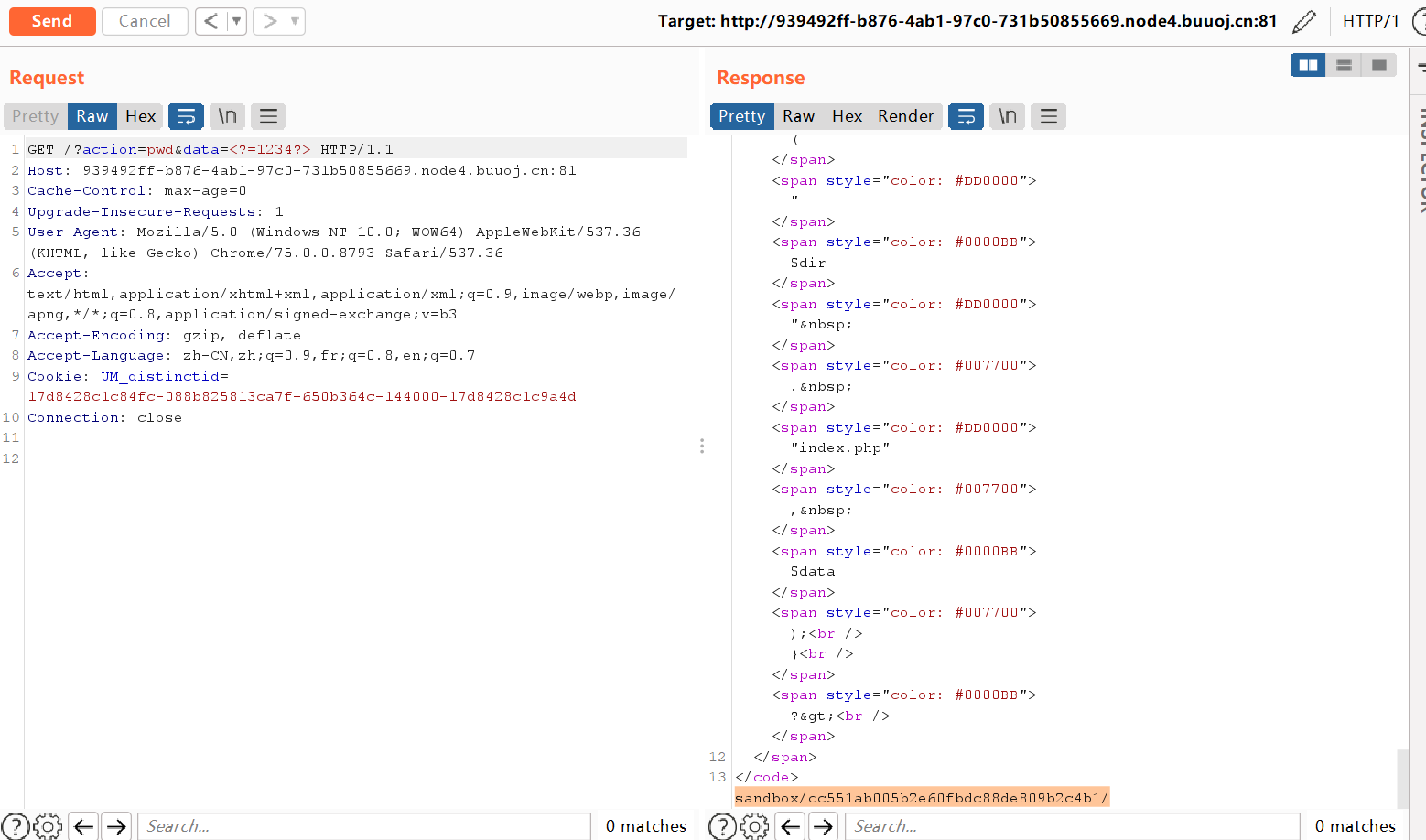The height and width of the screenshot is (840, 1426).
Task: Switch to the Hex view of the Request
Action: click(x=140, y=116)
